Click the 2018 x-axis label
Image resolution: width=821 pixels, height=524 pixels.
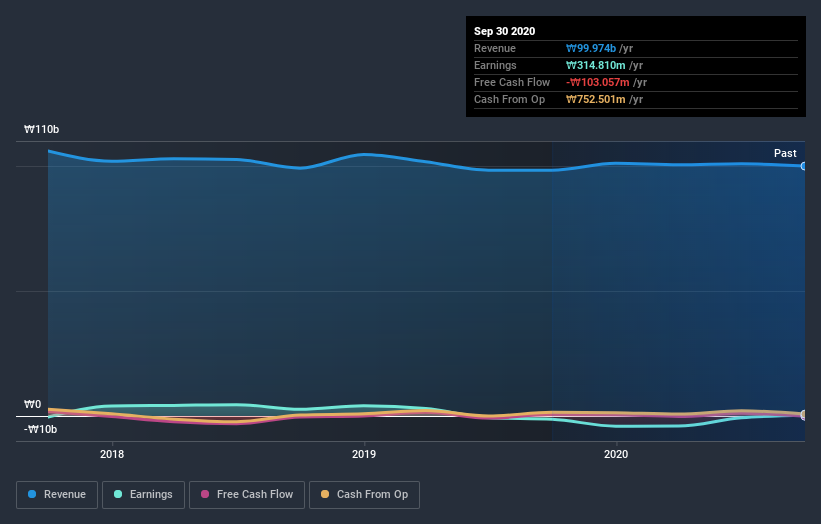point(112,454)
